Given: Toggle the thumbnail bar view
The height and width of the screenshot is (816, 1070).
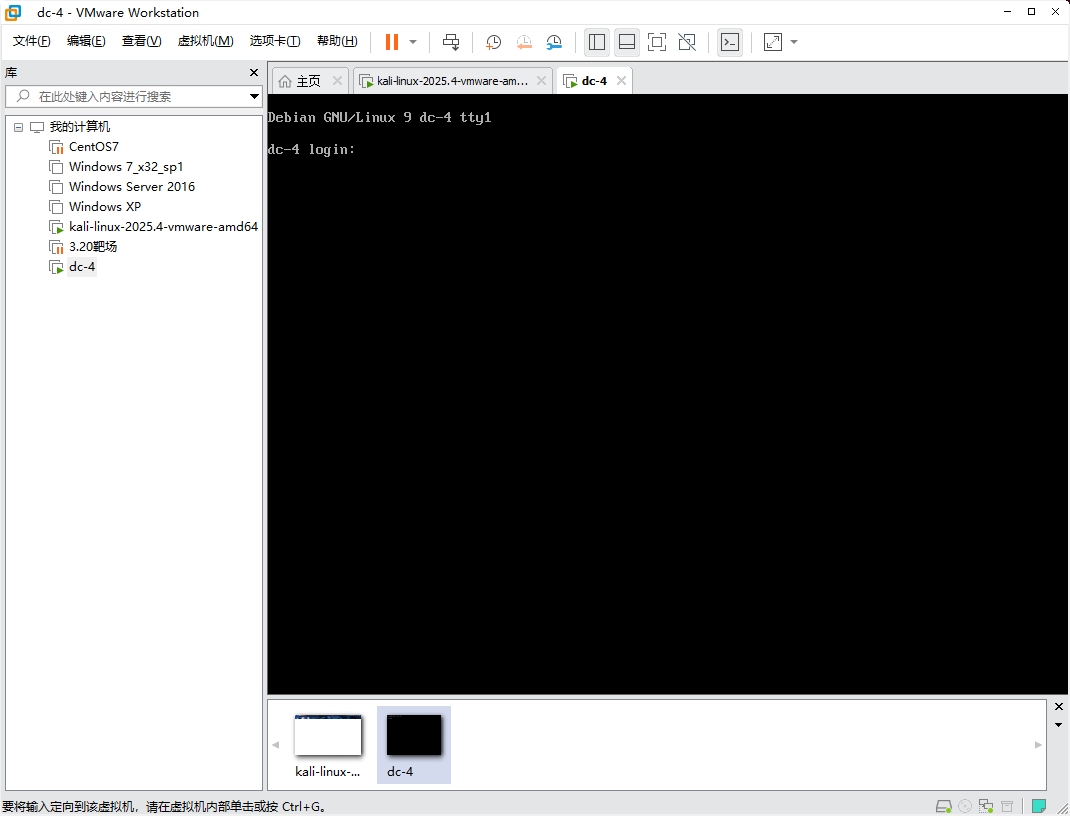Looking at the screenshot, I should tap(626, 42).
